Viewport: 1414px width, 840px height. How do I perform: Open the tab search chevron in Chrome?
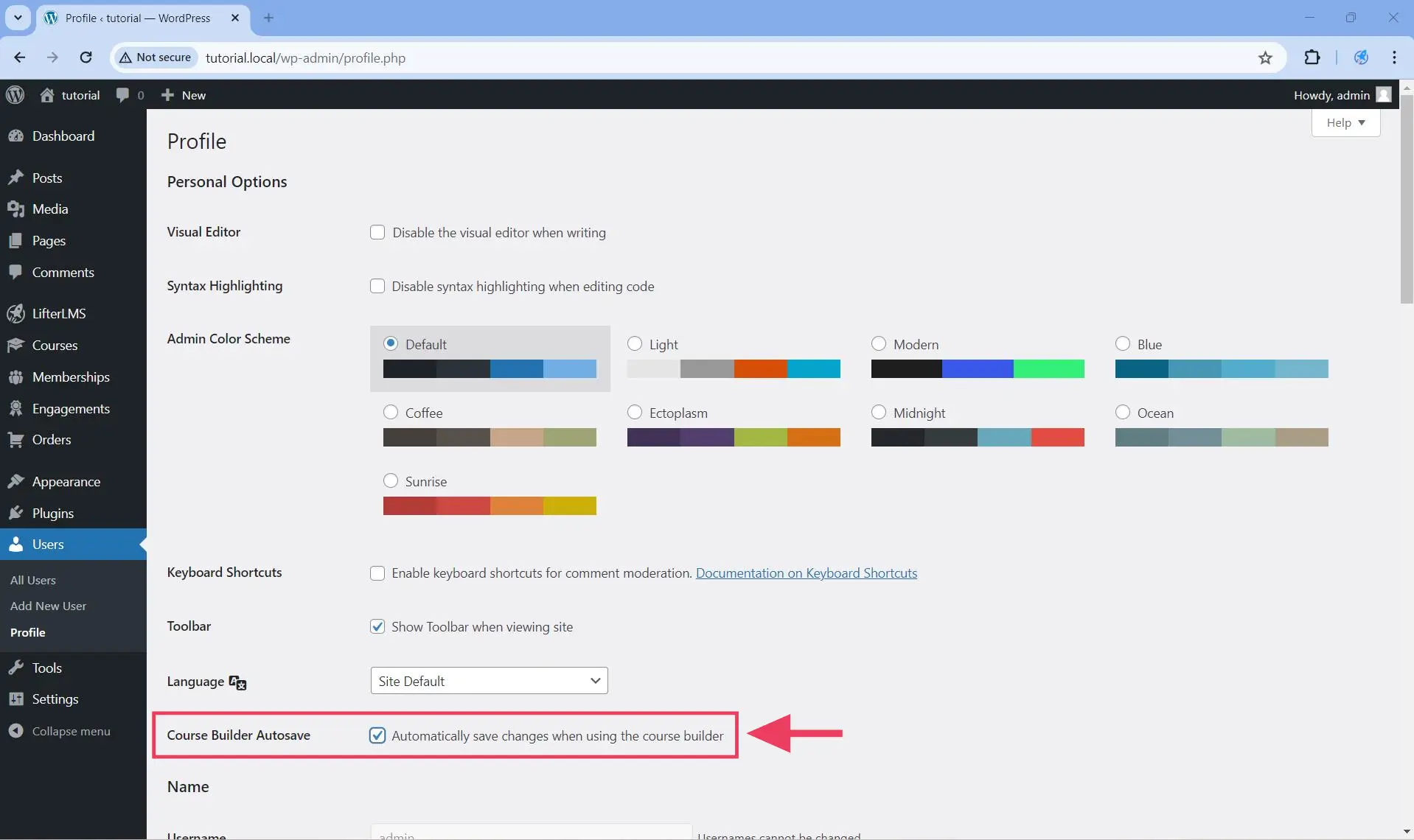(18, 18)
